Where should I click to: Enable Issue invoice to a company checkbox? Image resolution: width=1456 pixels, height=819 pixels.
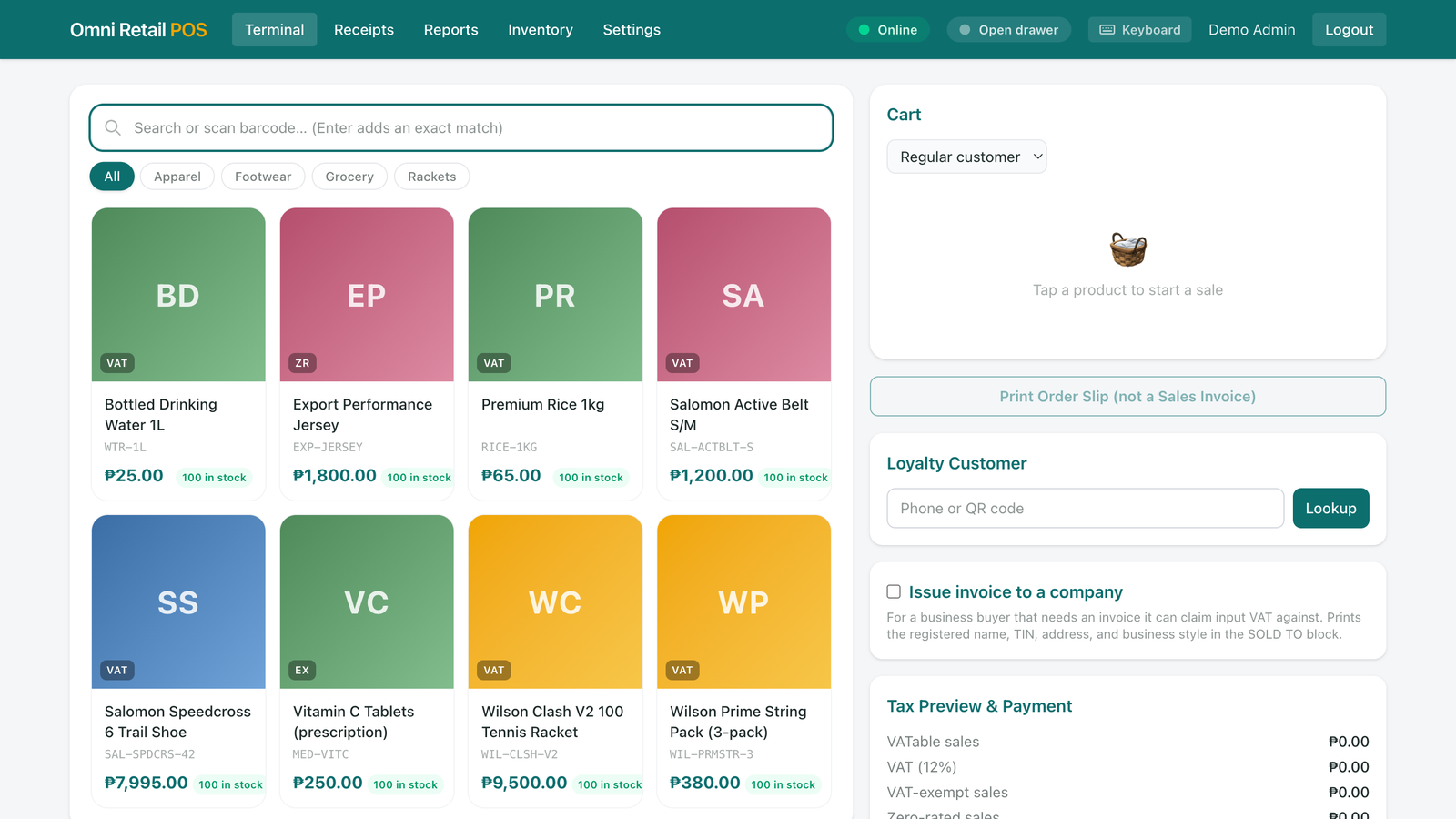coord(894,591)
